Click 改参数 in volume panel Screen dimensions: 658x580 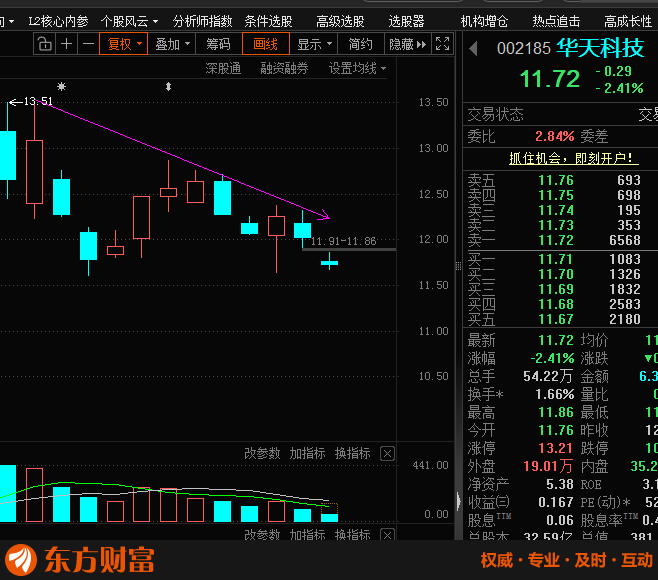click(262, 453)
